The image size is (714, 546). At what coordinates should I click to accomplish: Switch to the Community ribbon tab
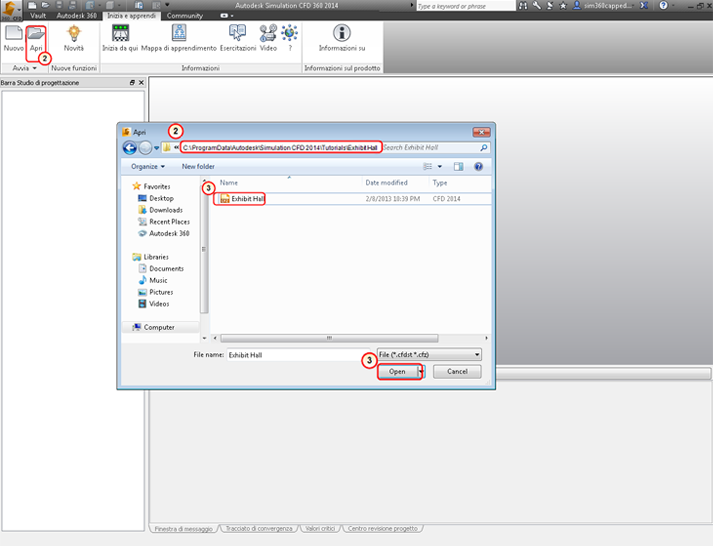coord(184,15)
